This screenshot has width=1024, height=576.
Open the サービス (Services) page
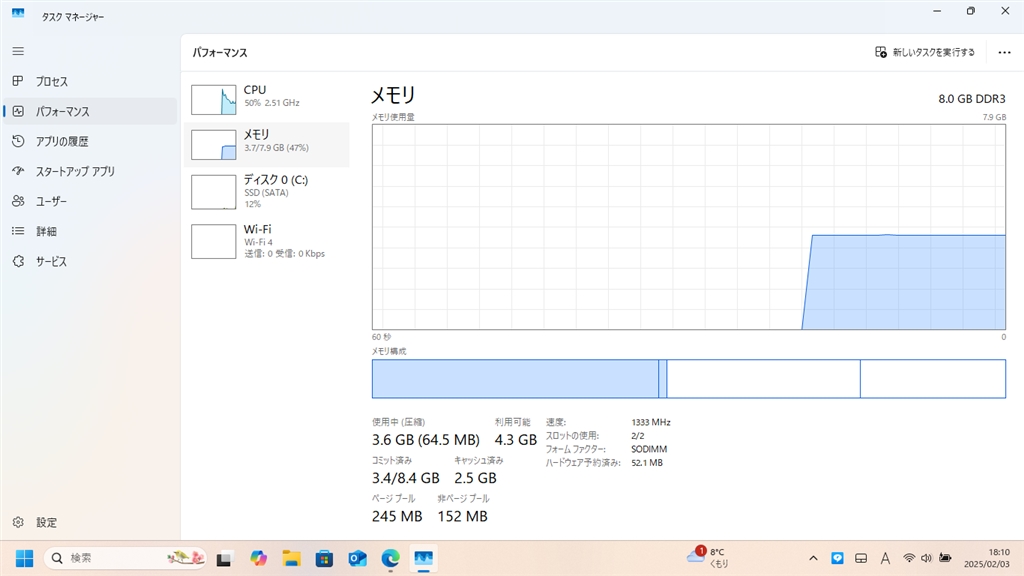(x=90, y=261)
